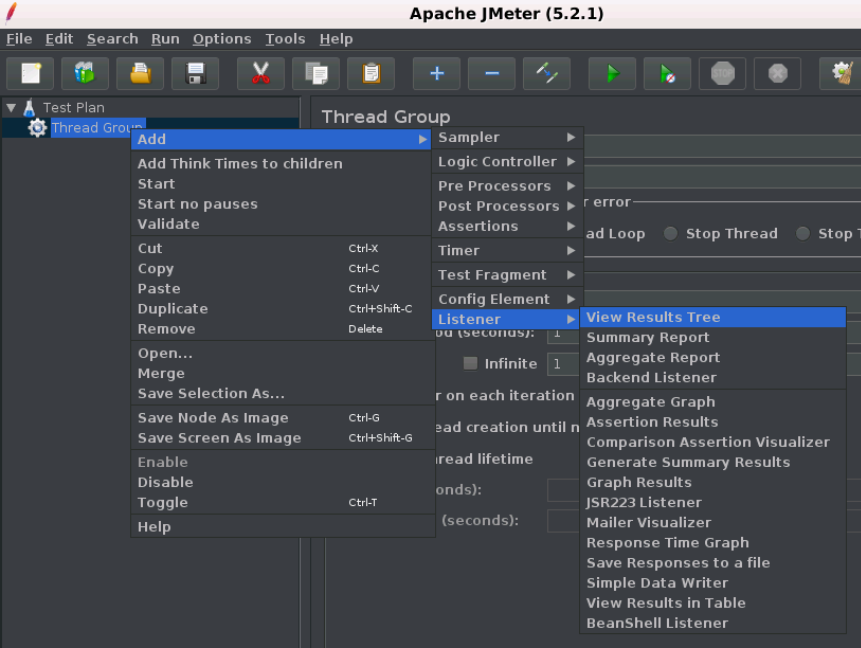Expand the Listener submenu
861x648 pixels.
pos(506,319)
